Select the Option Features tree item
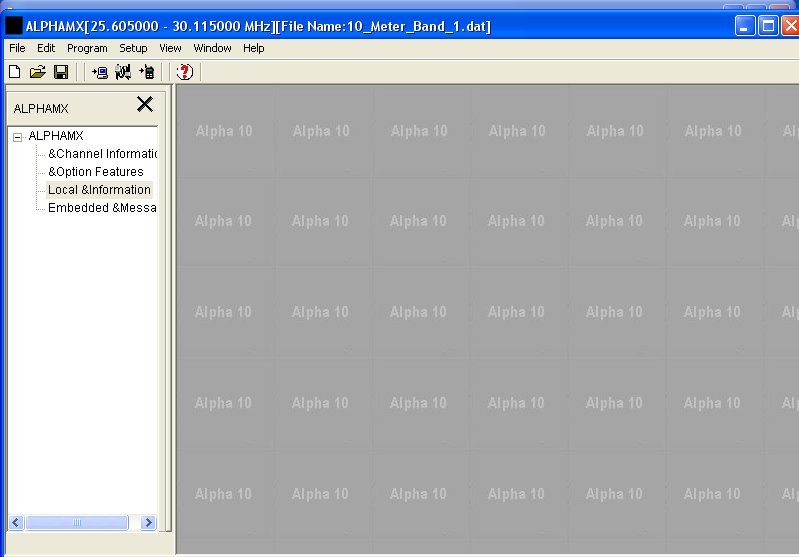799x557 pixels. (x=96, y=172)
